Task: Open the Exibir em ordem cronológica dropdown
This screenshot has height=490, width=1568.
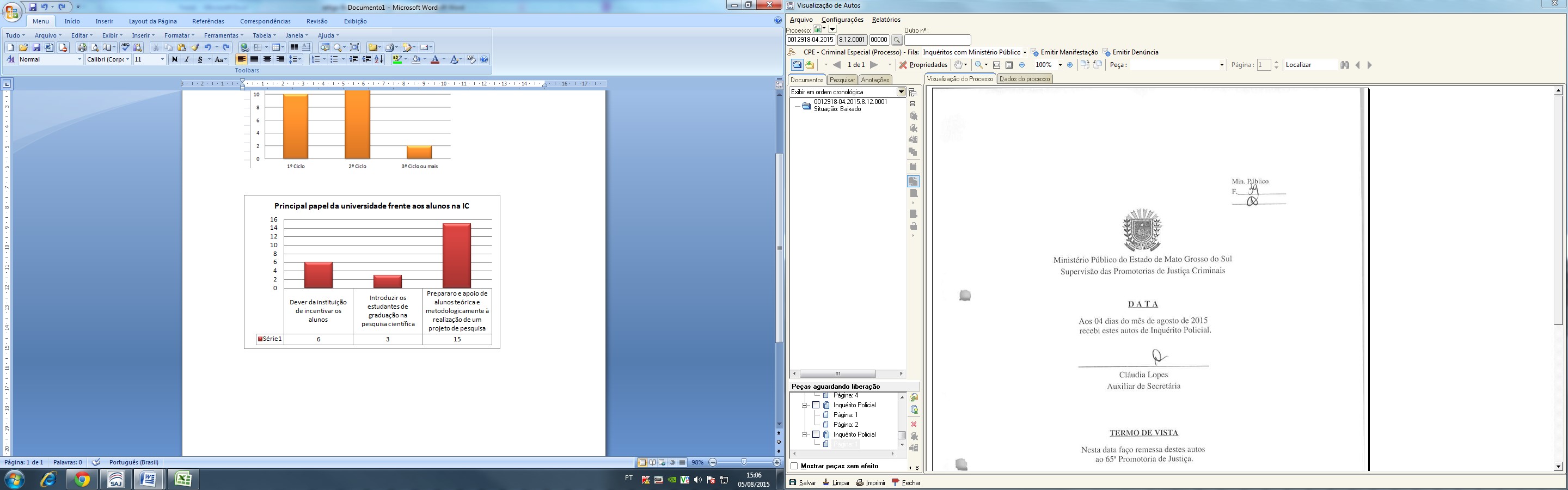Action: click(901, 92)
